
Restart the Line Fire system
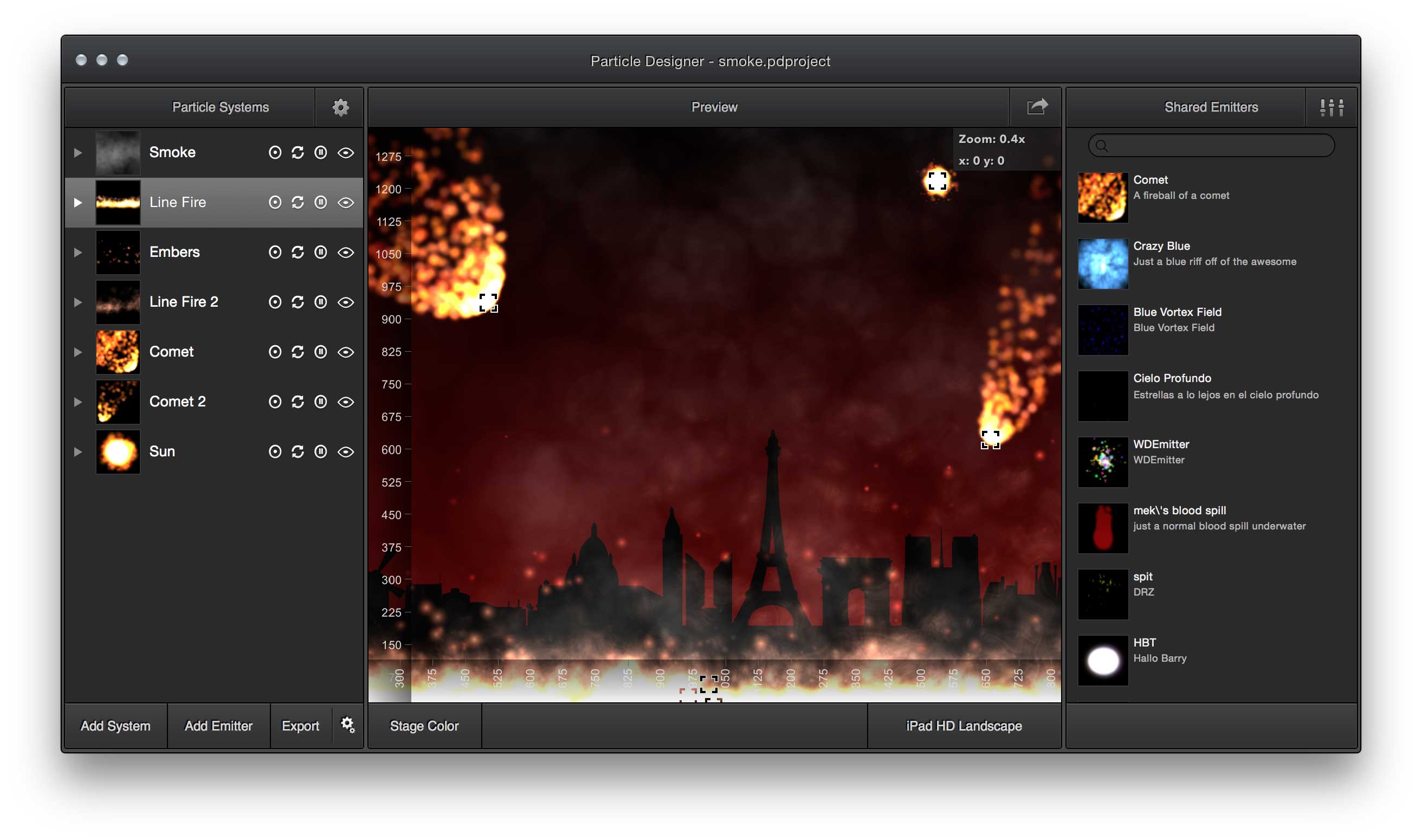click(x=298, y=202)
